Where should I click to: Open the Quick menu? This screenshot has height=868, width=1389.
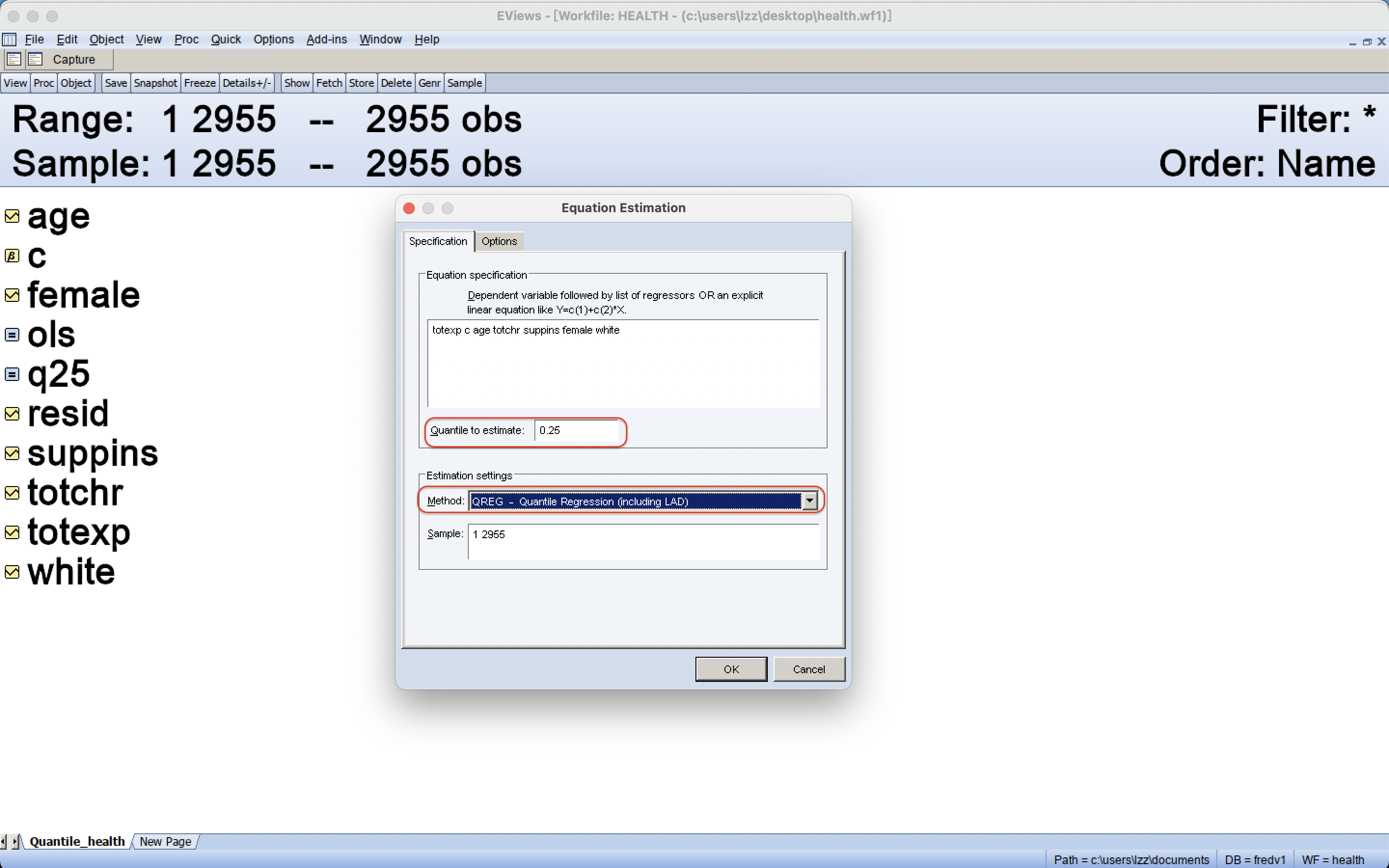tap(226, 39)
